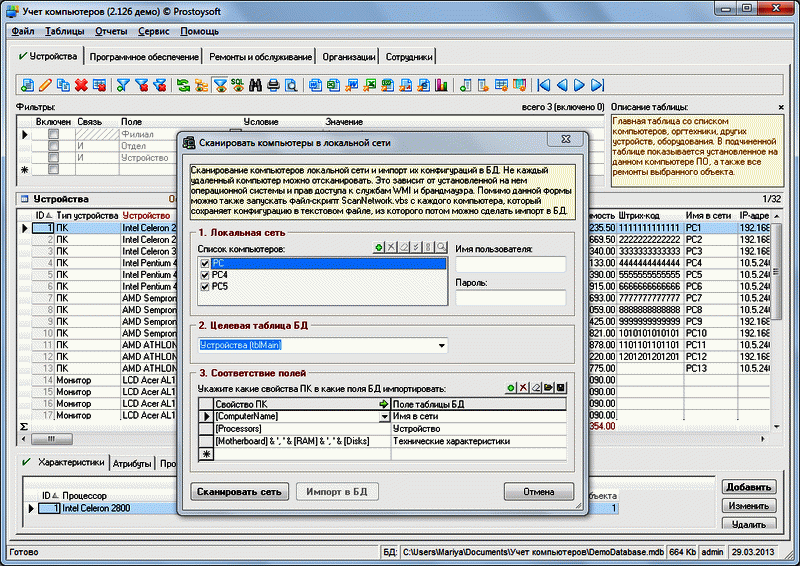Click the Отмена button
The width and height of the screenshot is (800, 566).
pos(538,491)
